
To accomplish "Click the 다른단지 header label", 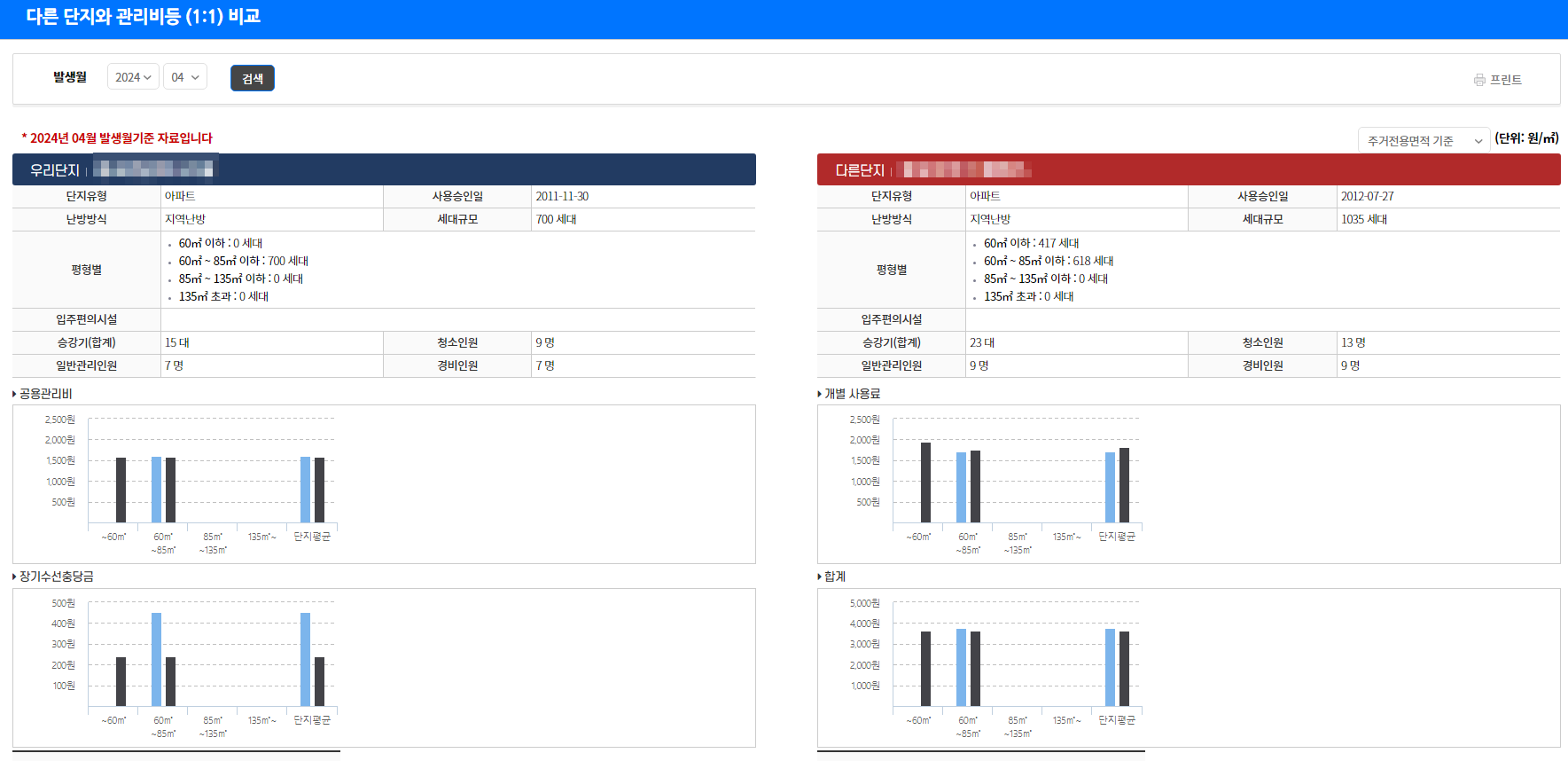I will 860,169.
